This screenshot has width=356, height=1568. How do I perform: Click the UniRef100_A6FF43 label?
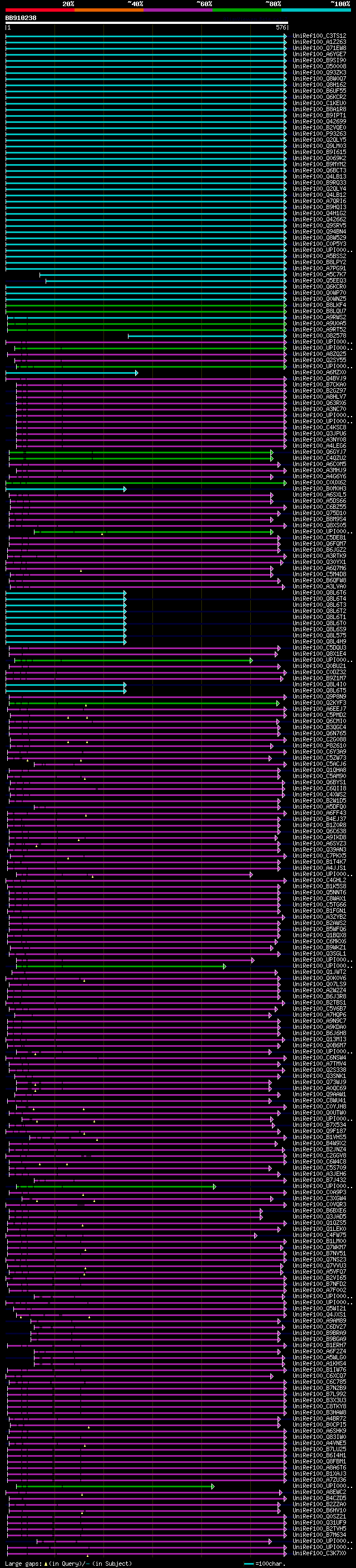tap(319, 813)
